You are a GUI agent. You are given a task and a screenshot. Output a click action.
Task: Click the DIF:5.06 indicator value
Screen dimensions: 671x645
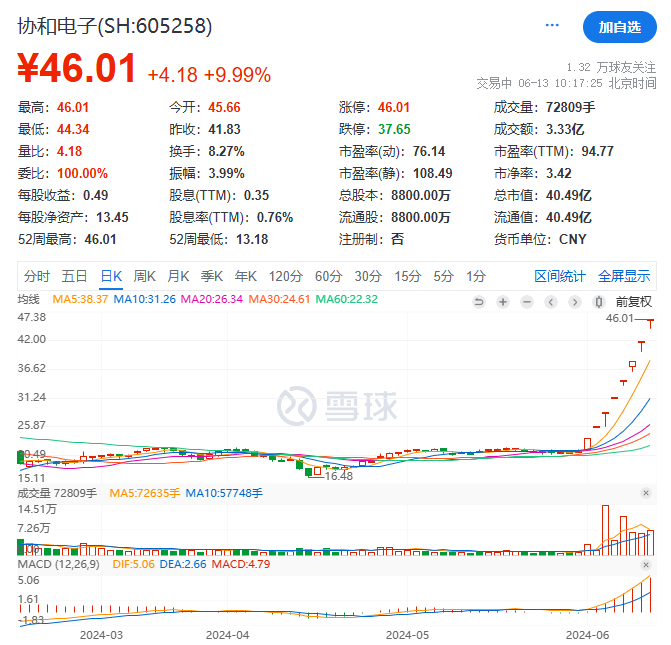[x=133, y=565]
